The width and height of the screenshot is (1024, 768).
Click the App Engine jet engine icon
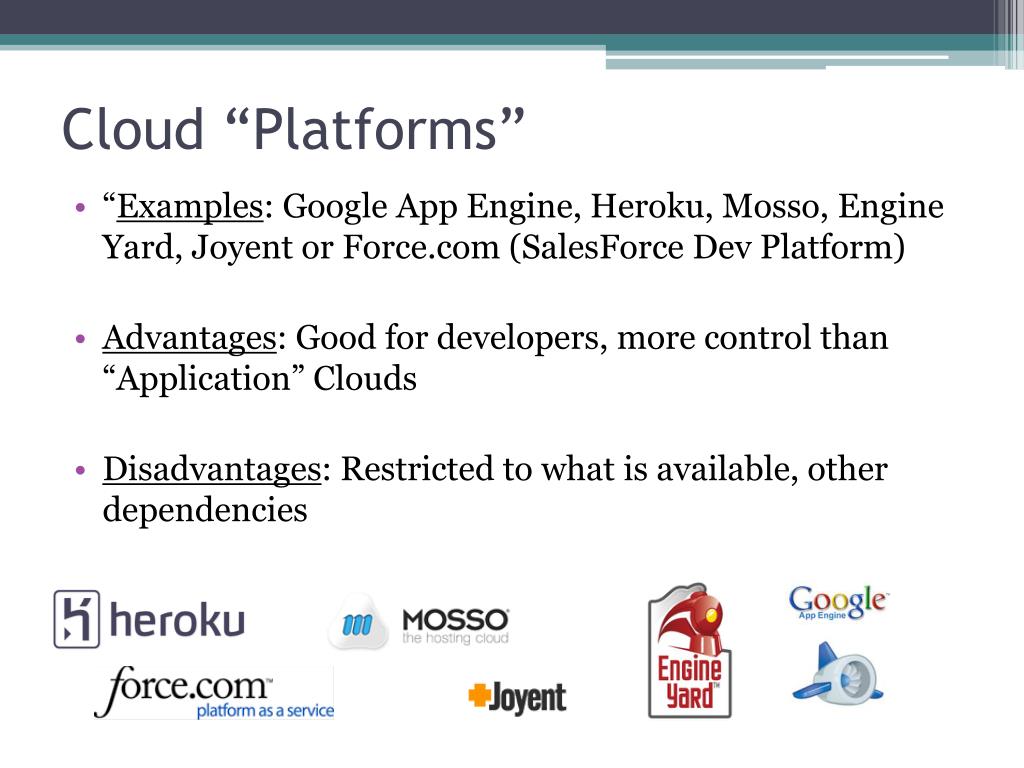click(838, 673)
